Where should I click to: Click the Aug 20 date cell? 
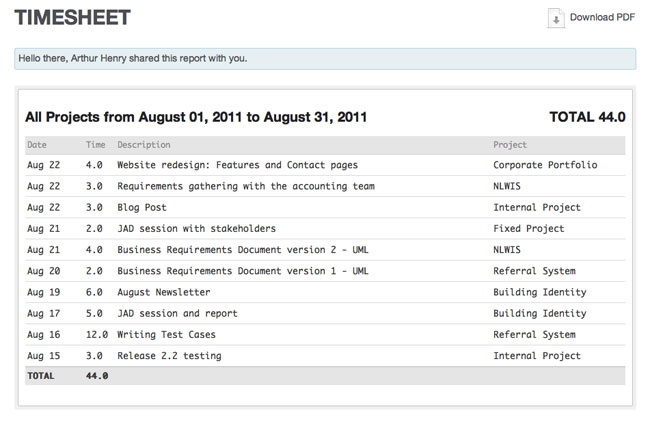pyautogui.click(x=44, y=271)
